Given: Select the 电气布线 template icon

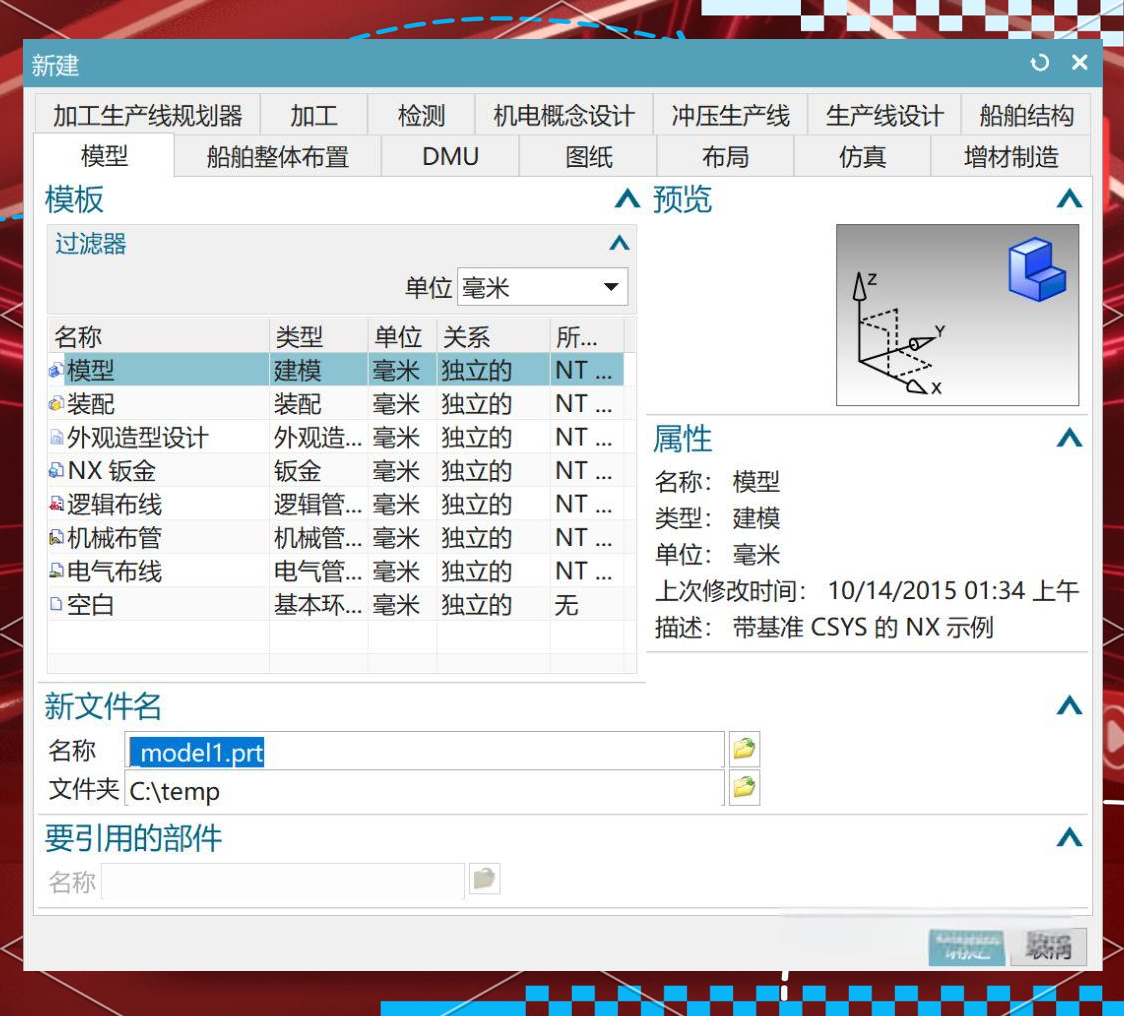Looking at the screenshot, I should click(x=56, y=571).
